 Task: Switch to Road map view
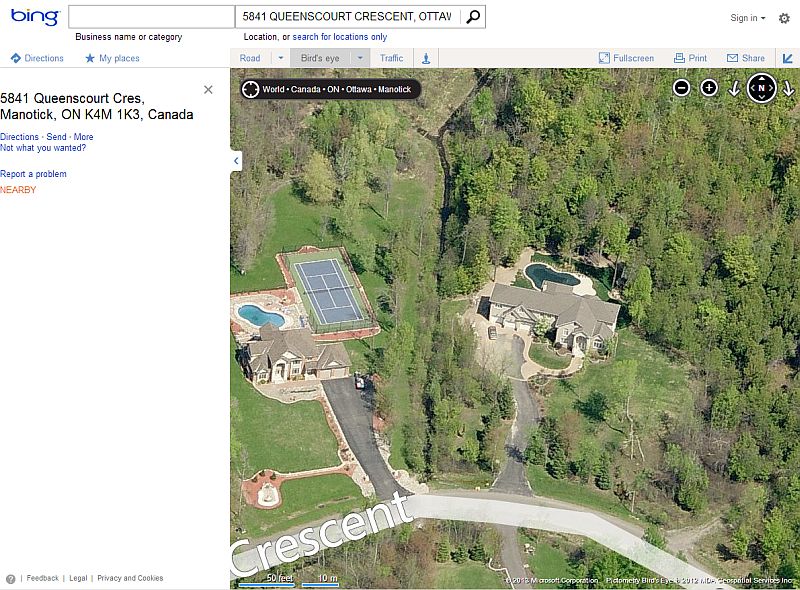point(250,59)
